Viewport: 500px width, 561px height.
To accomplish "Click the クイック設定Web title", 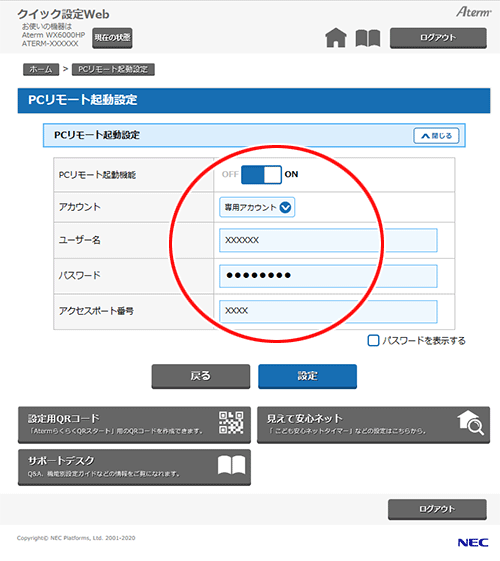I will pos(63,14).
